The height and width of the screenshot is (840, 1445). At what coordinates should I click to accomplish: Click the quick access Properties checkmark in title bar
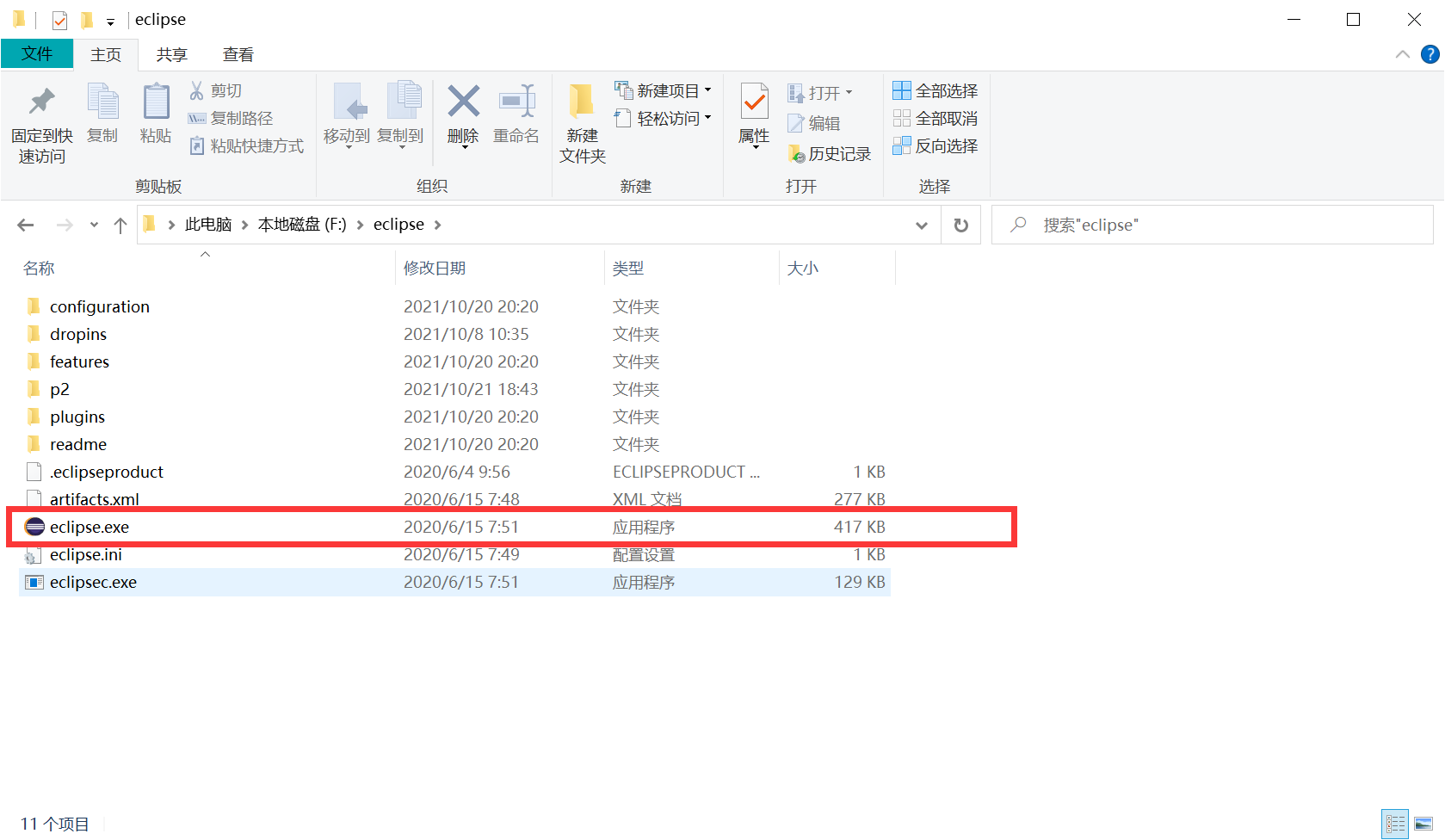click(59, 20)
